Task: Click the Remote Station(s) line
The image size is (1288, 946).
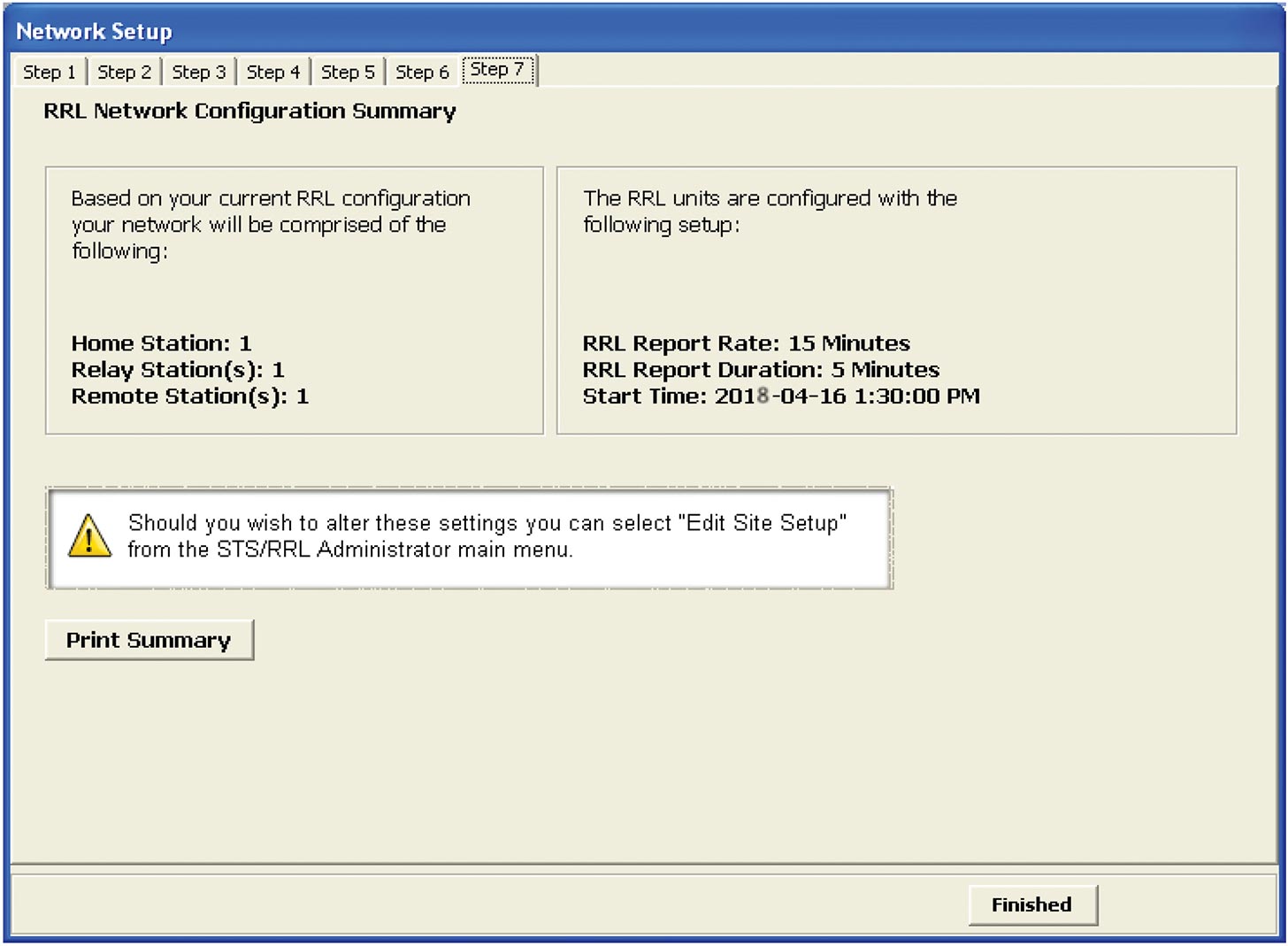Action: 189,396
